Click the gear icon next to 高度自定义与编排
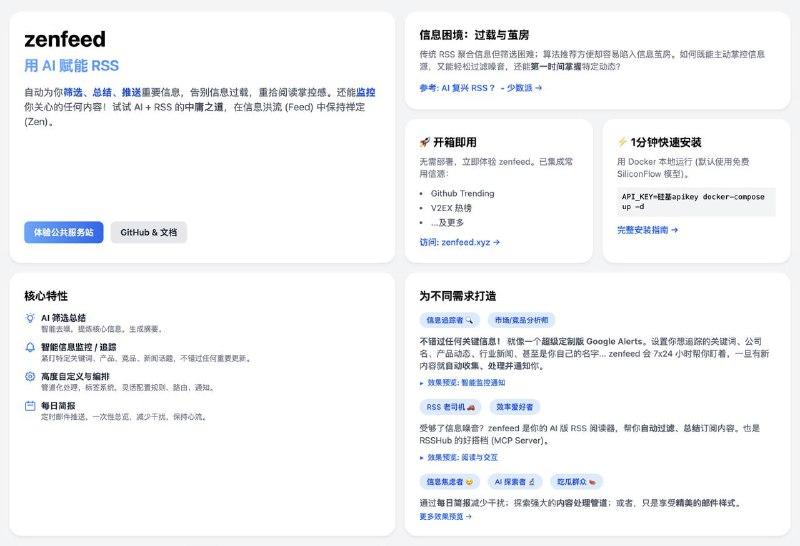The height and width of the screenshot is (546, 800). pyautogui.click(x=30, y=376)
